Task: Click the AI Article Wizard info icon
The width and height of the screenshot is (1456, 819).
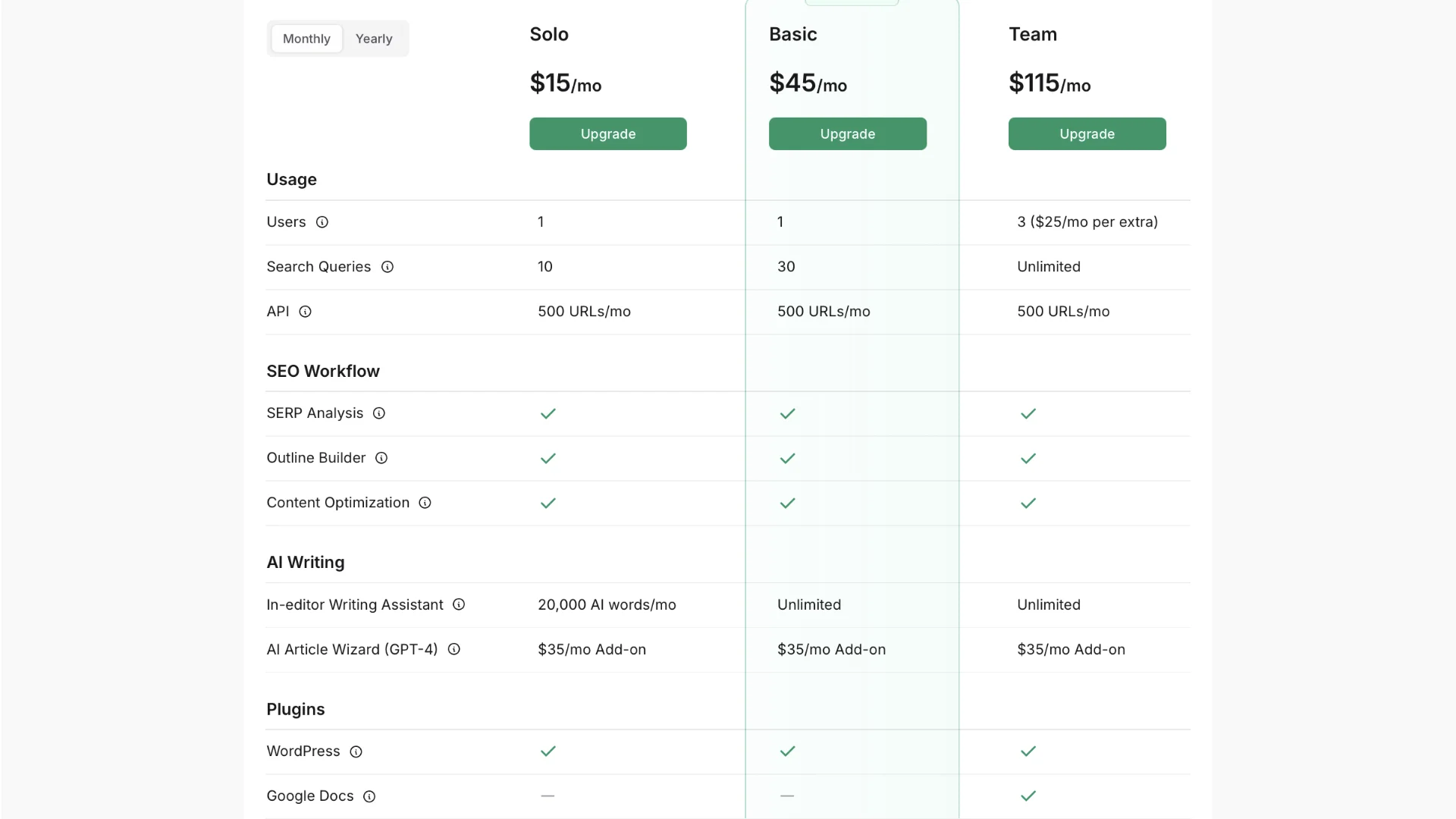Action: tap(453, 649)
